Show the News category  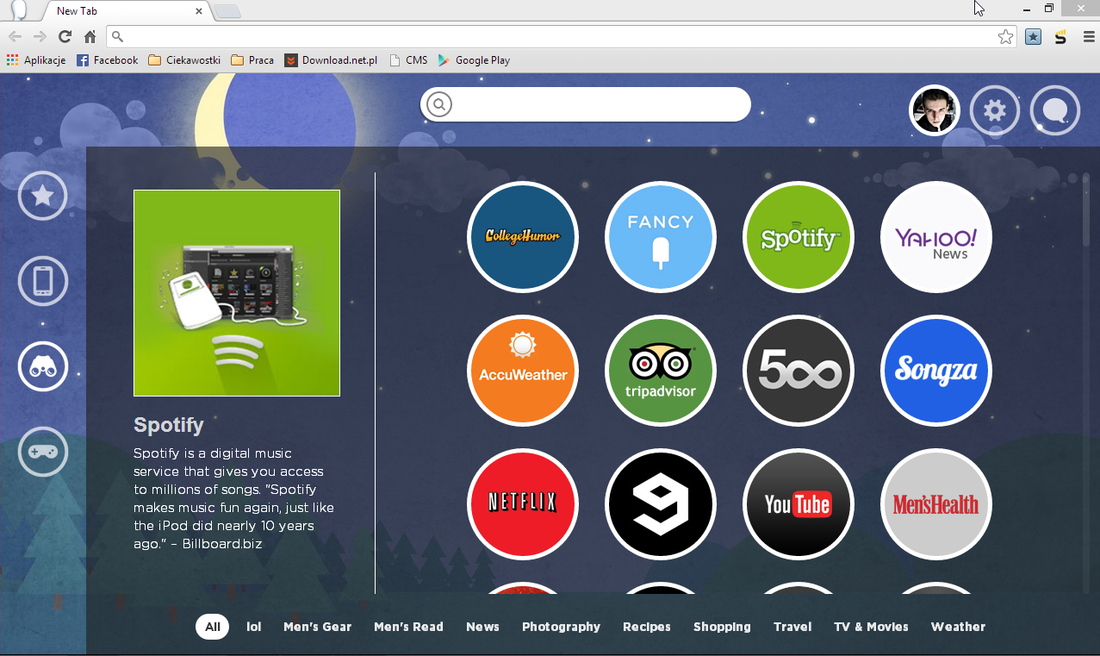coord(483,627)
